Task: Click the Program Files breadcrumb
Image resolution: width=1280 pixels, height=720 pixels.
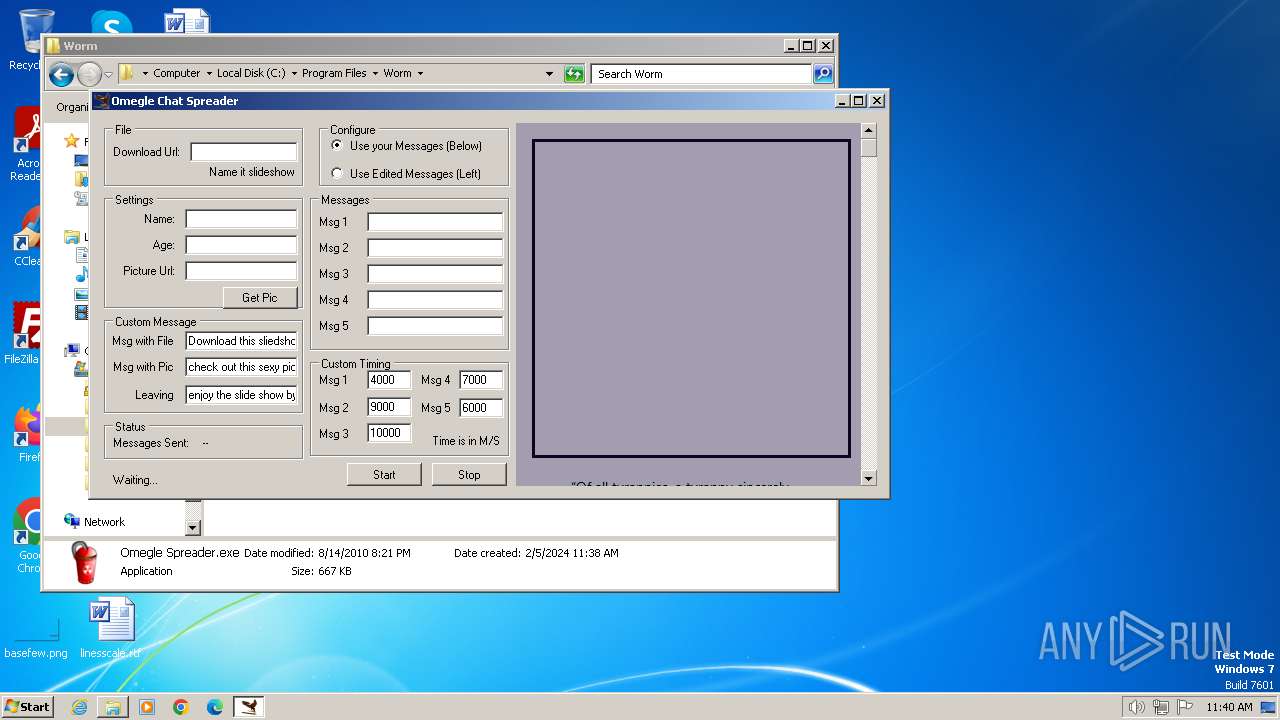Action: 334,73
